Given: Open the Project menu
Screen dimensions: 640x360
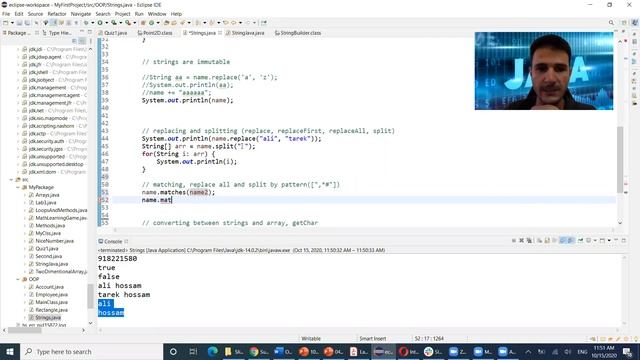Looking at the screenshot, I should [122, 14].
